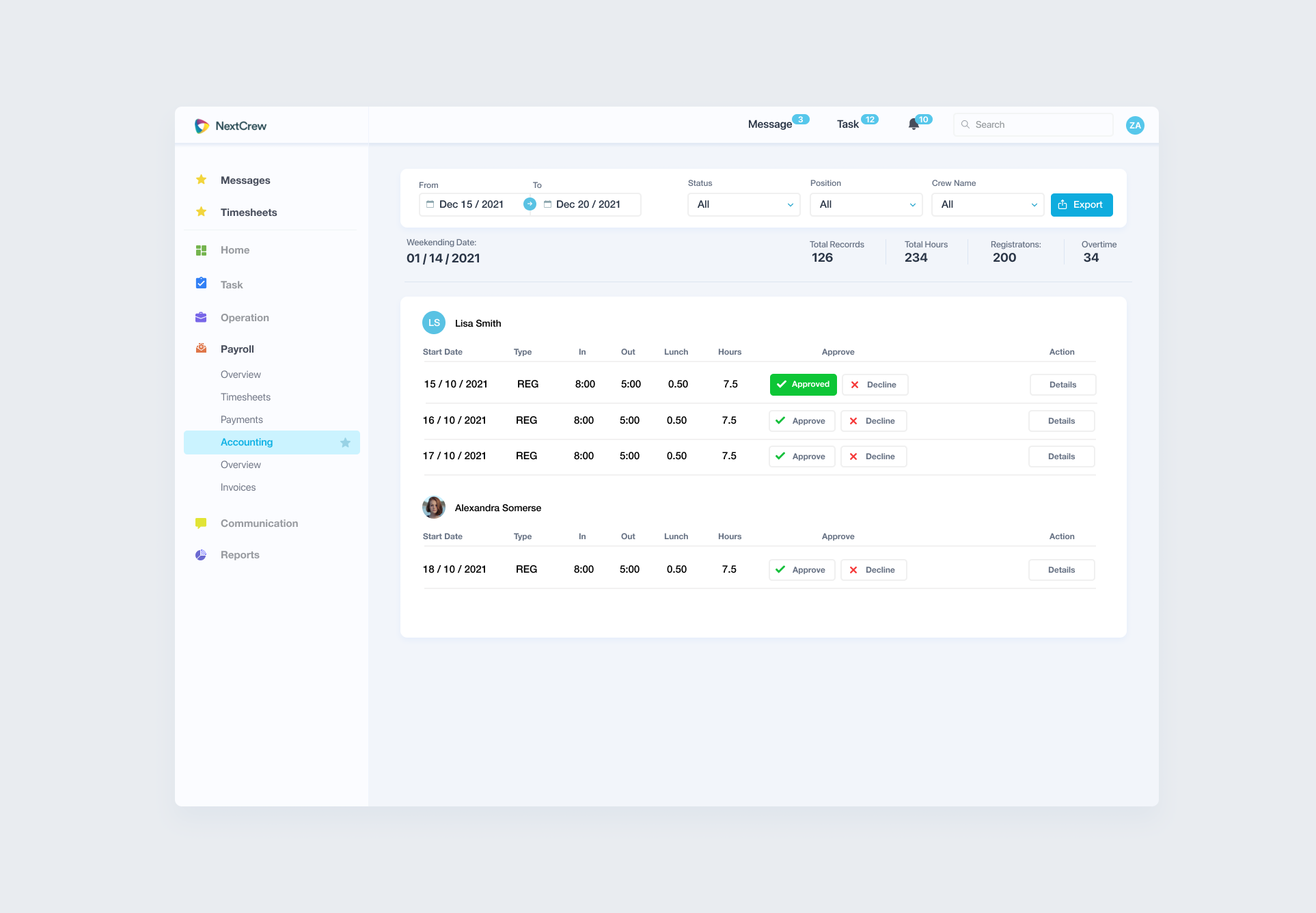
Task: Click the calendar icon in To date
Action: (547, 204)
